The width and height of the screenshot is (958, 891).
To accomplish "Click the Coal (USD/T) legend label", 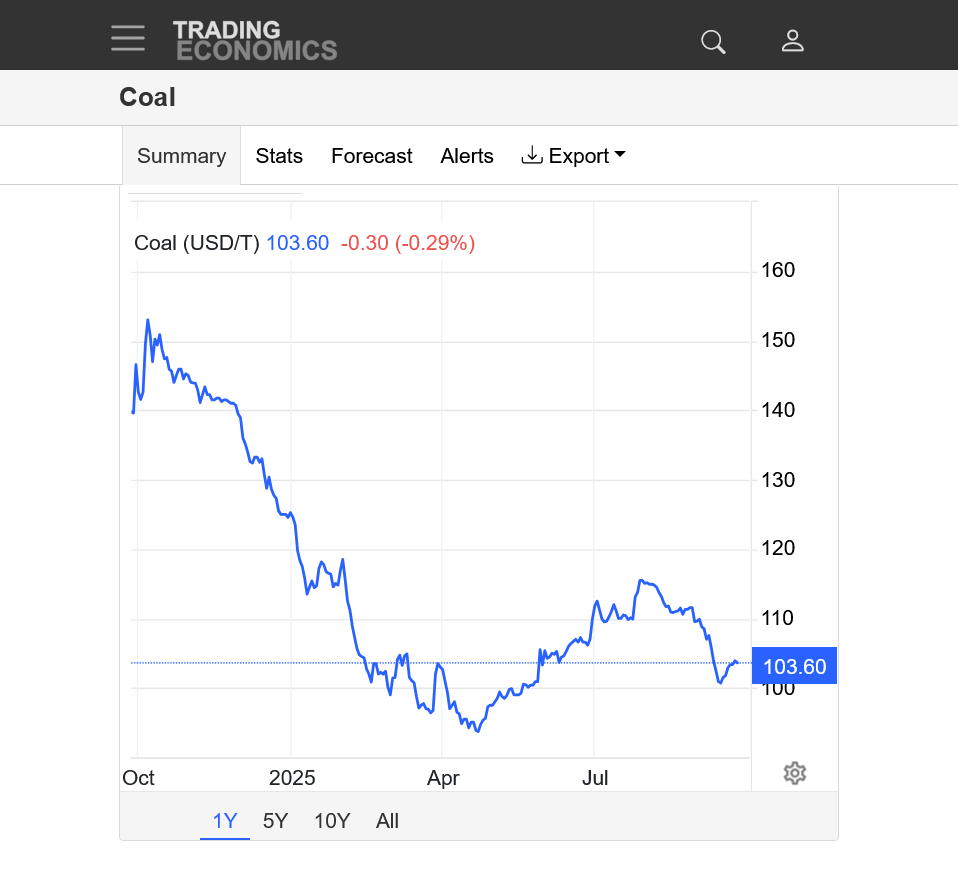I will click(197, 243).
